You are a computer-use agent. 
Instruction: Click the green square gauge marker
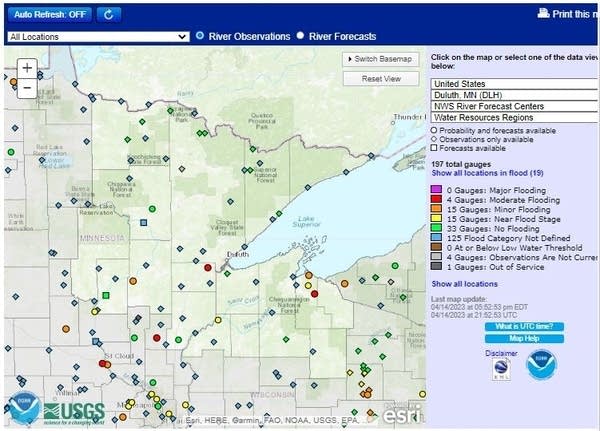pos(106,295)
